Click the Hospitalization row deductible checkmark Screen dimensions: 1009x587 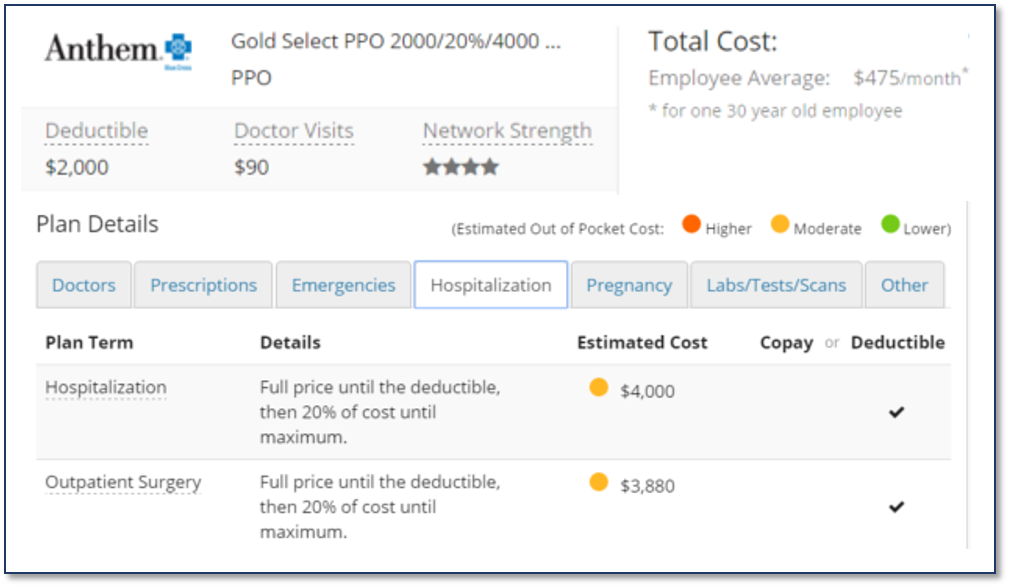(x=896, y=411)
